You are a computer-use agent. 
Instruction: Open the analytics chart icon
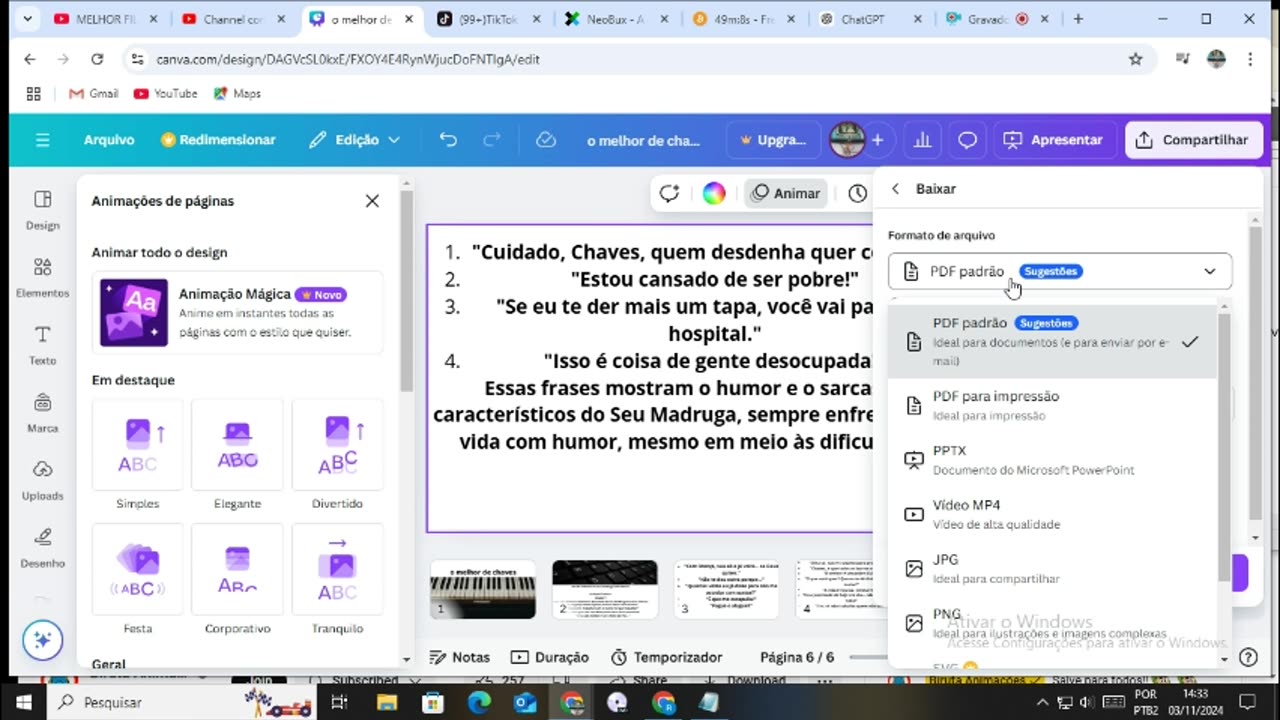pyautogui.click(x=922, y=140)
